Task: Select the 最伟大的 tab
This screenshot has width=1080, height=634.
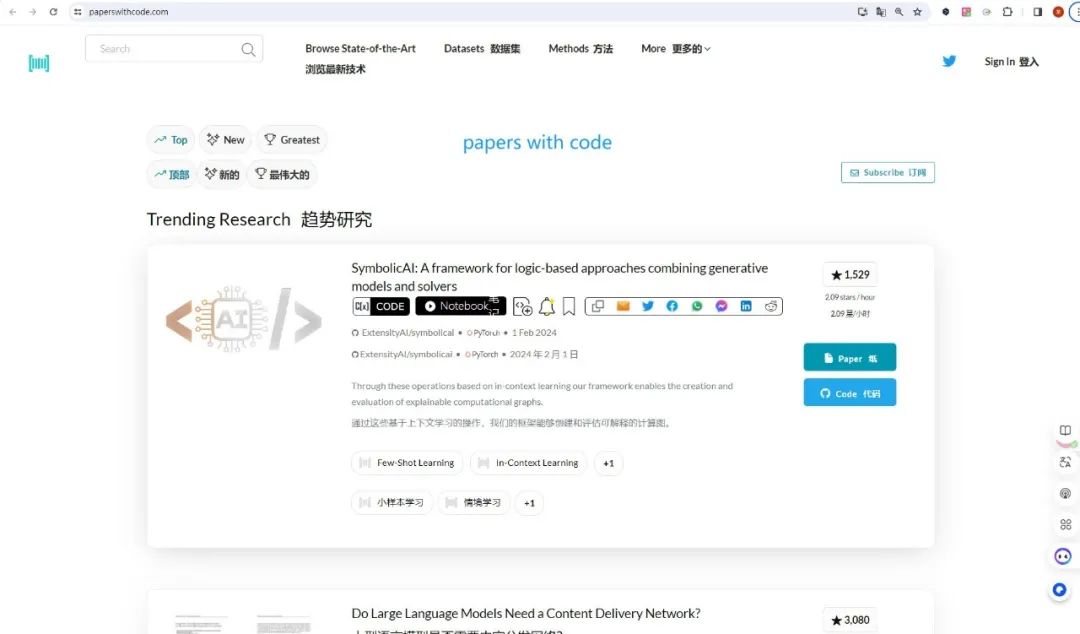Action: 282,174
